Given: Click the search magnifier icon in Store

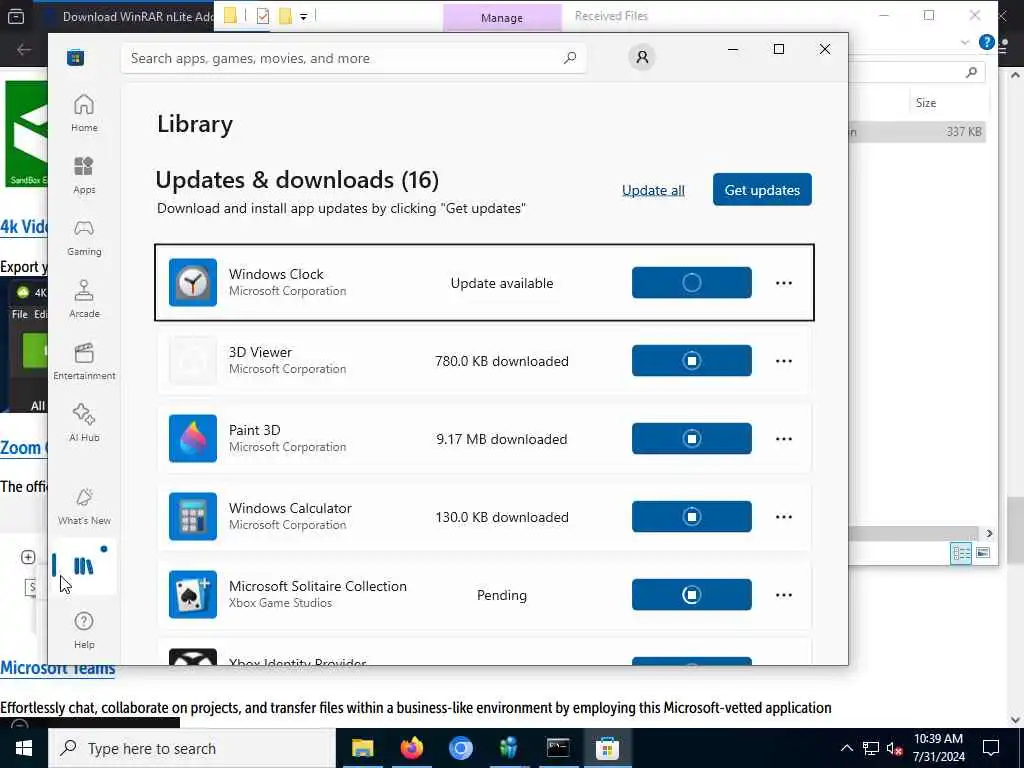Looking at the screenshot, I should point(569,58).
